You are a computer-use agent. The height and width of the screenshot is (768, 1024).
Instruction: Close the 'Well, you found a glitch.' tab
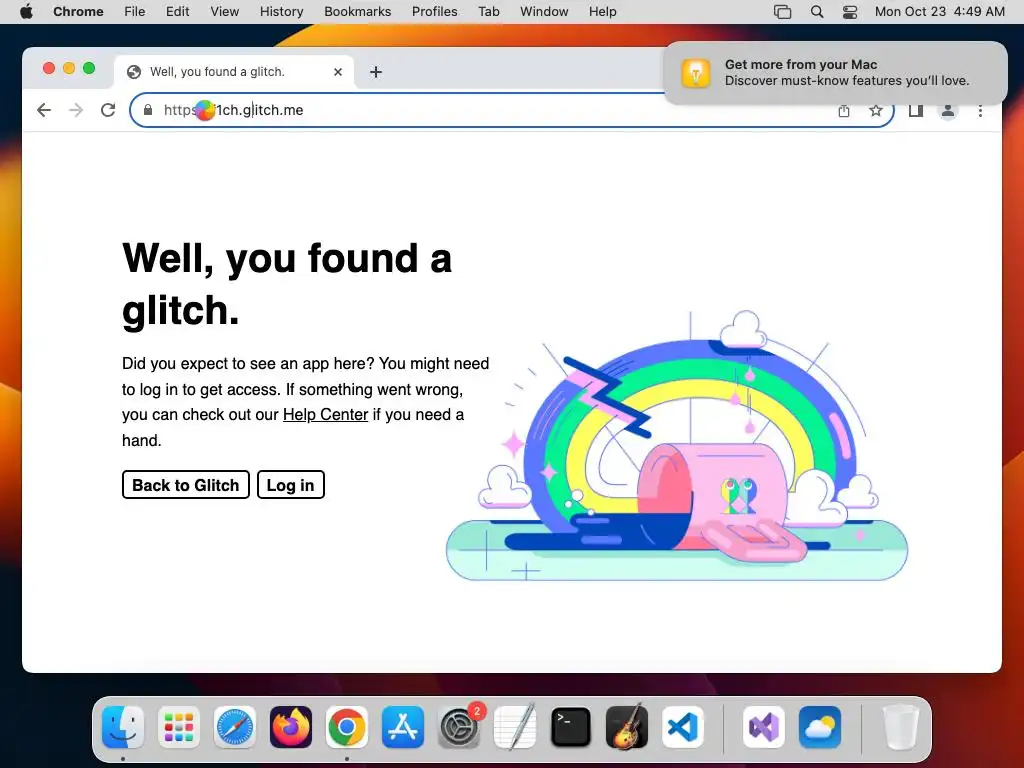pyautogui.click(x=338, y=72)
